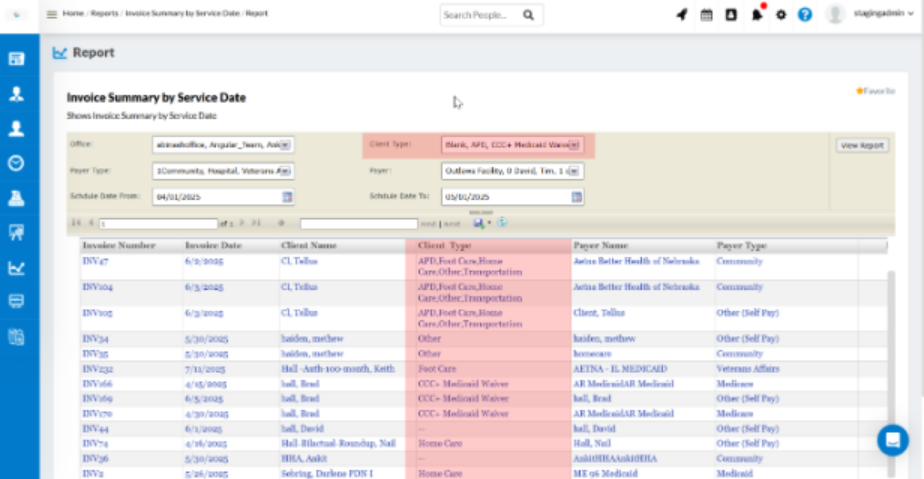The height and width of the screenshot is (479, 924).
Task: Click the calendar icon in top header
Action: (x=706, y=15)
